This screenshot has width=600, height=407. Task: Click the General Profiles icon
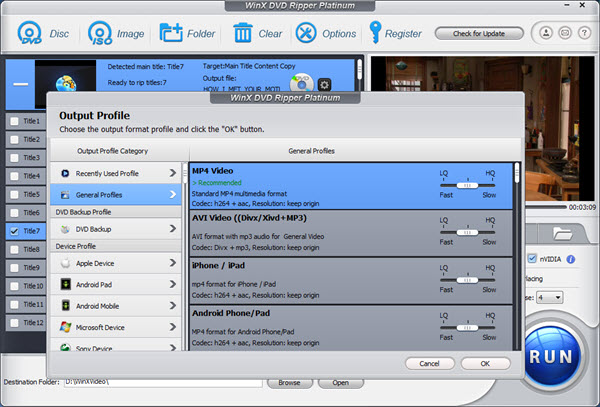point(65,195)
